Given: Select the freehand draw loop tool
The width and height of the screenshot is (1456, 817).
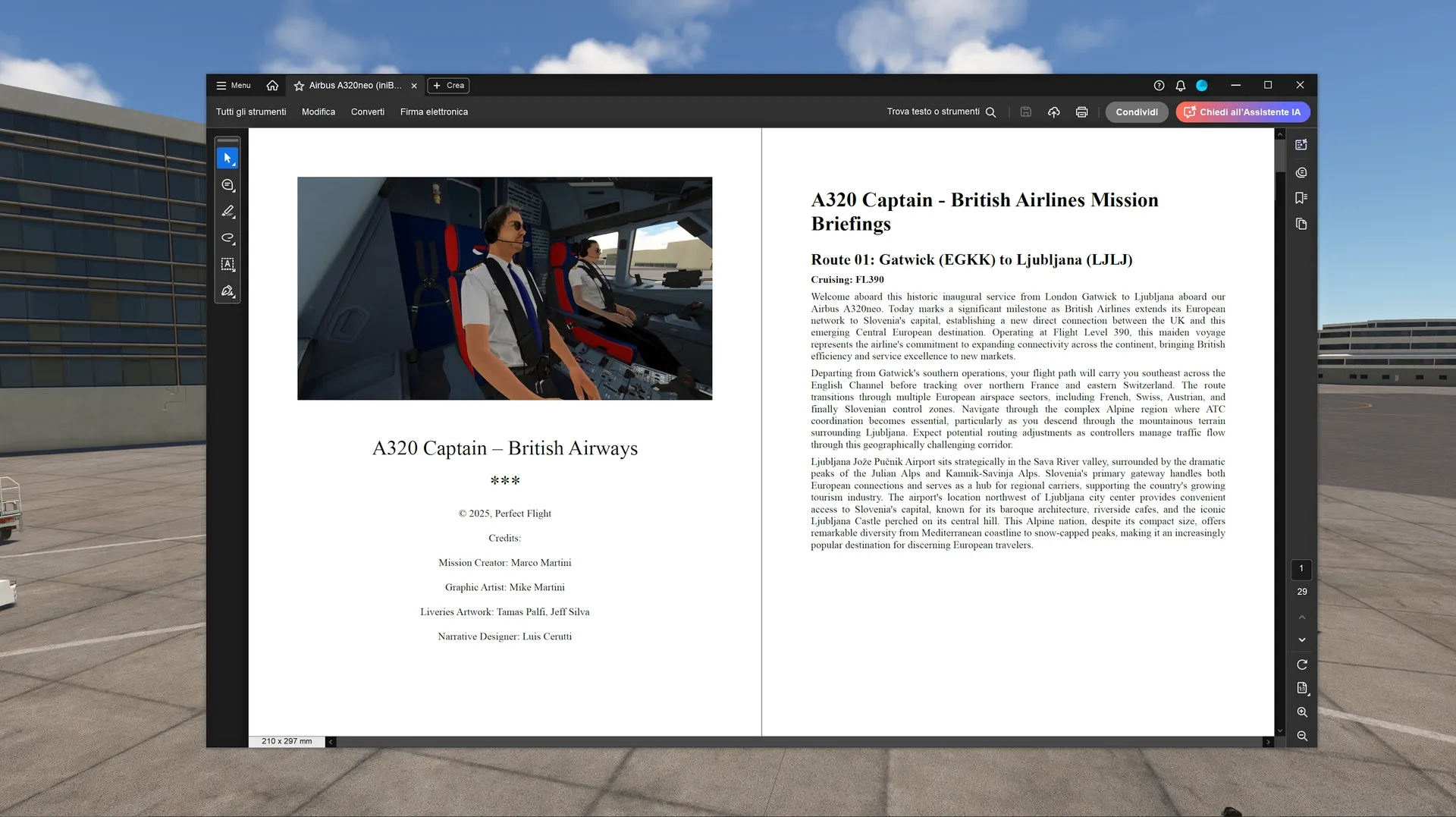Looking at the screenshot, I should [x=227, y=238].
